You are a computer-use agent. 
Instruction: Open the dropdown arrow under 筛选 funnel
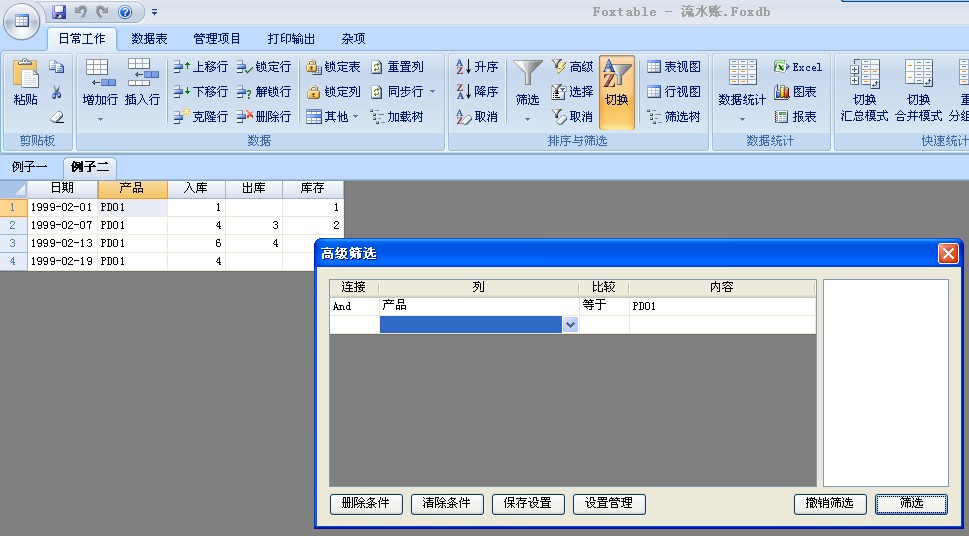coord(528,119)
